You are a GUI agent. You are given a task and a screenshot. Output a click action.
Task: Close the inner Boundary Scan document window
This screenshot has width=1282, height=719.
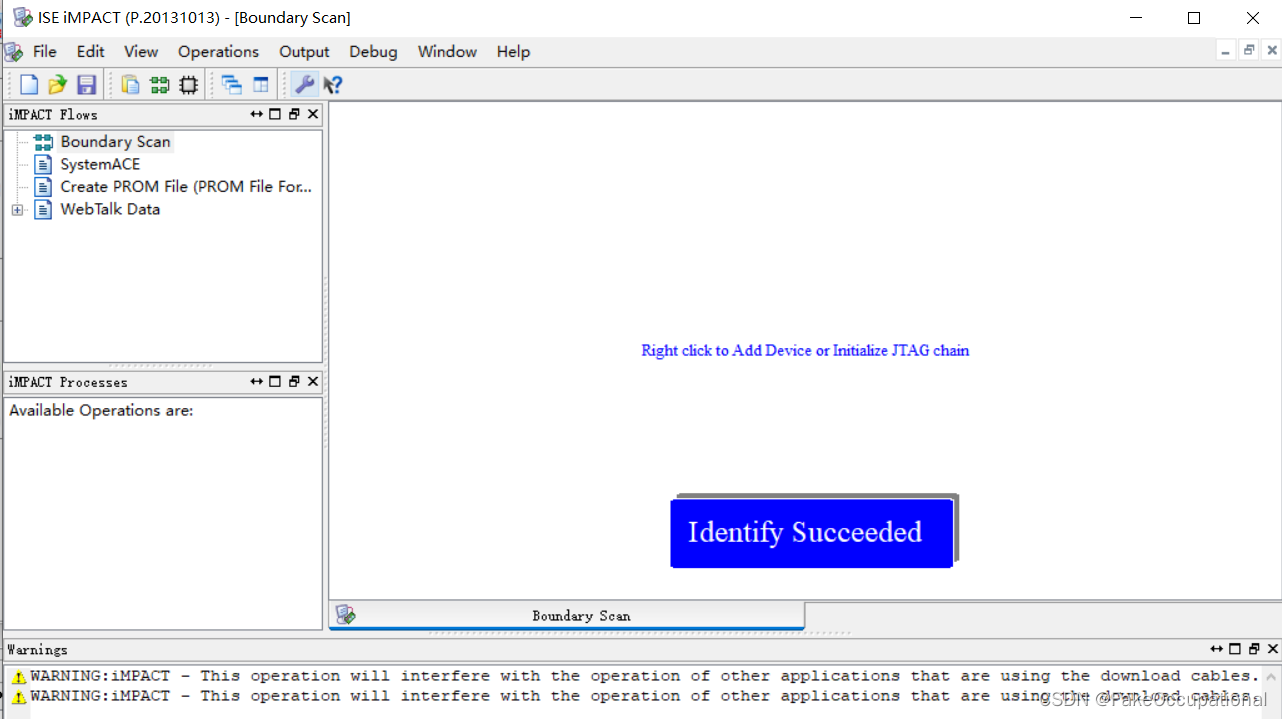pos(1270,50)
